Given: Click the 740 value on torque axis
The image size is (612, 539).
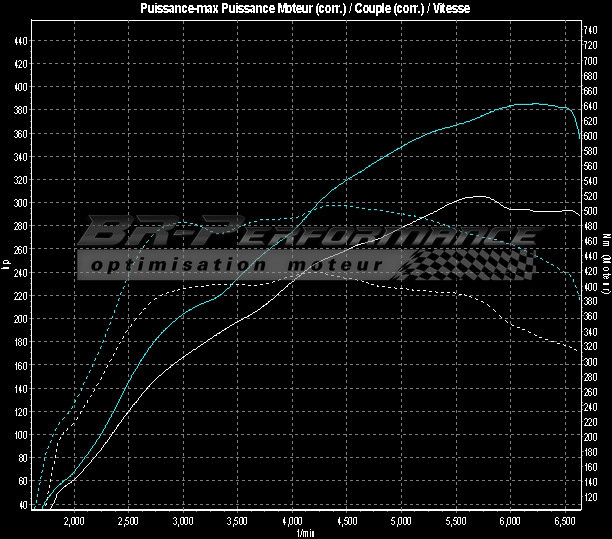Looking at the screenshot, I should click(591, 32).
